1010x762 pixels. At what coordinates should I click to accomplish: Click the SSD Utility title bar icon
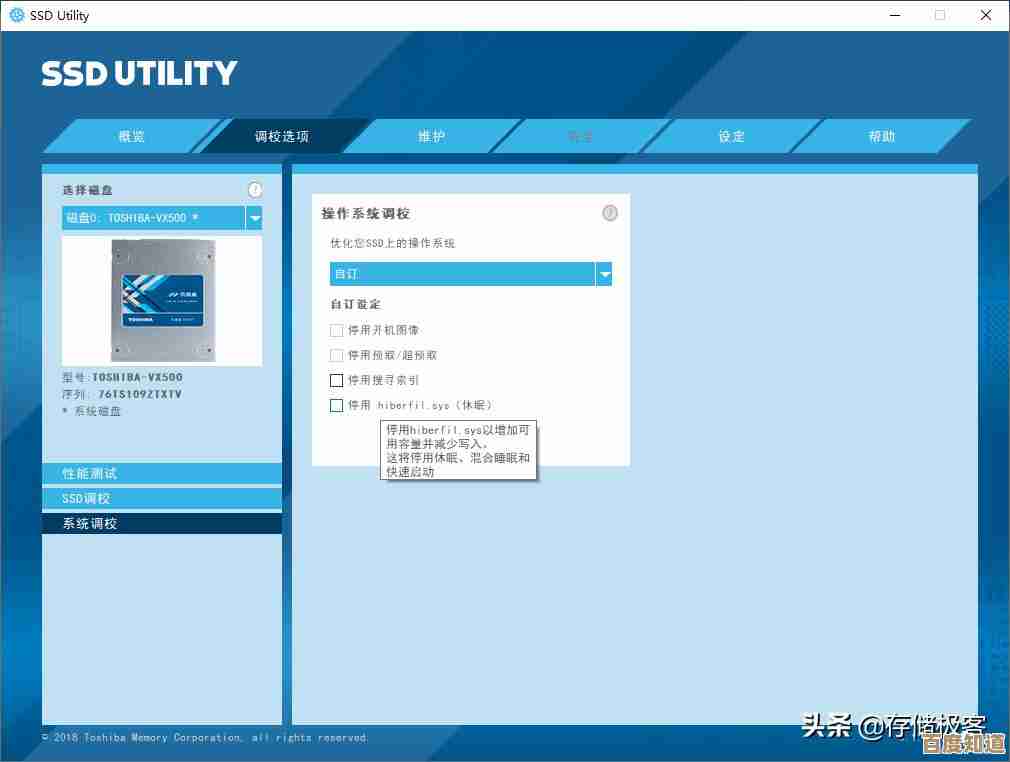(x=17, y=15)
